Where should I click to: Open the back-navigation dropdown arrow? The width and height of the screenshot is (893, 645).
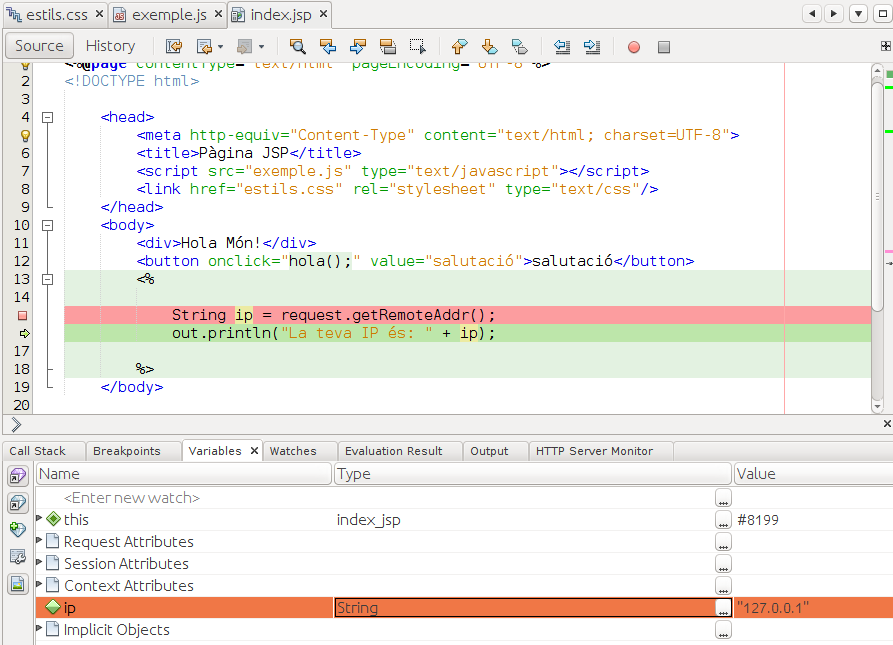(x=220, y=47)
